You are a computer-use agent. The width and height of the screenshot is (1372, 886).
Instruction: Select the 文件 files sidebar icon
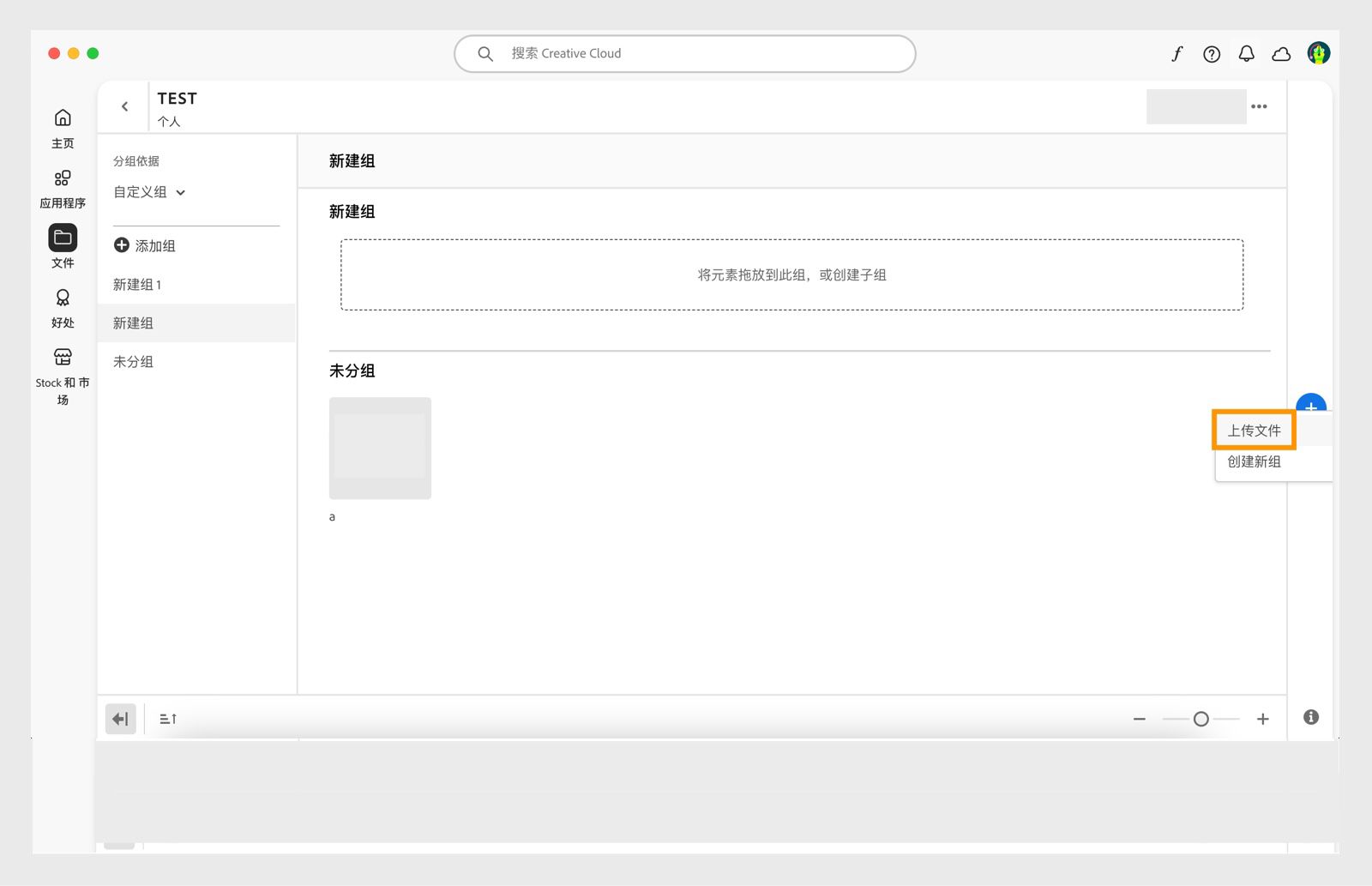pos(63,238)
